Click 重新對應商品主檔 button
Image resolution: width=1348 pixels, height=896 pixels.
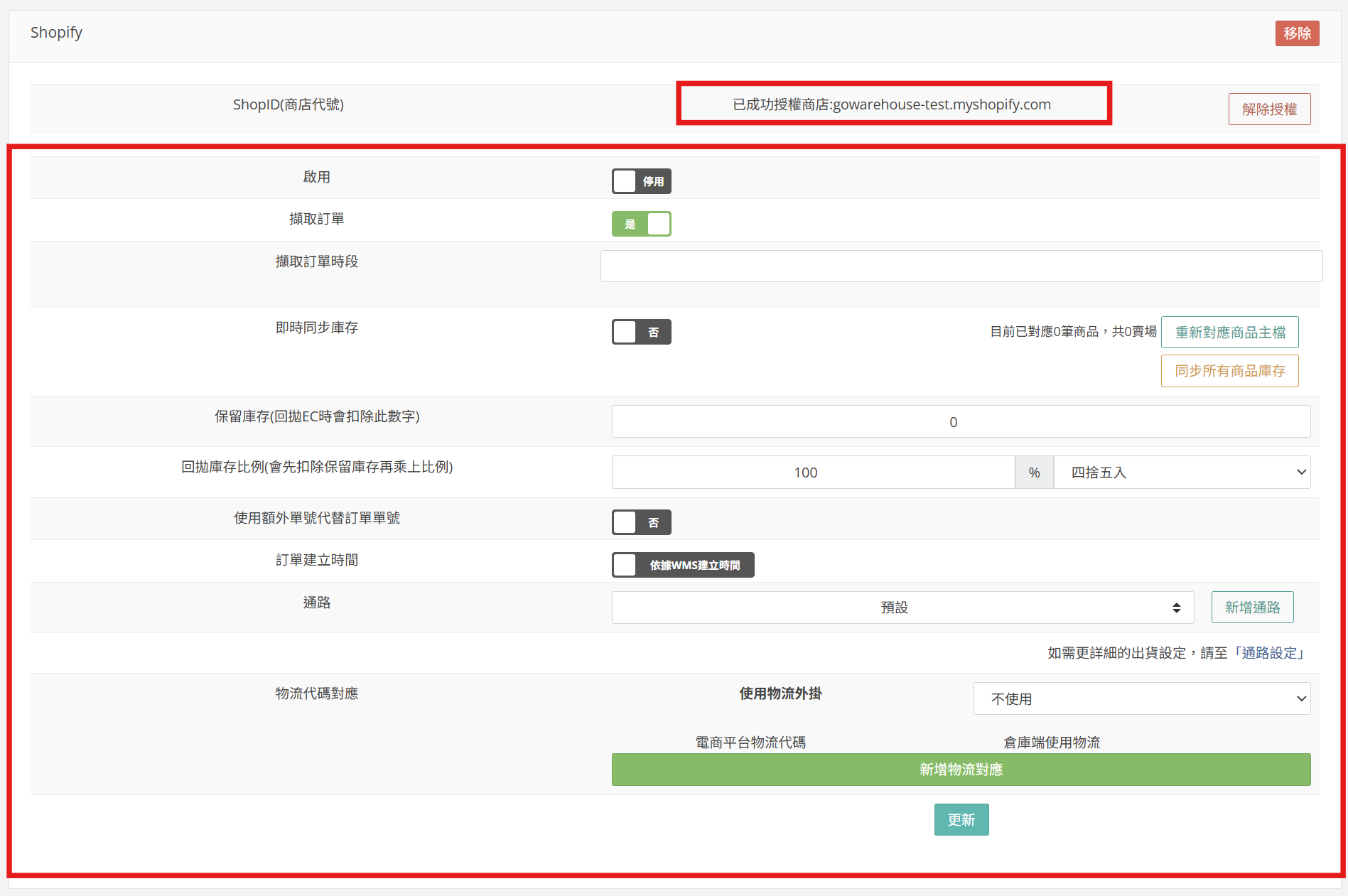pos(1229,333)
